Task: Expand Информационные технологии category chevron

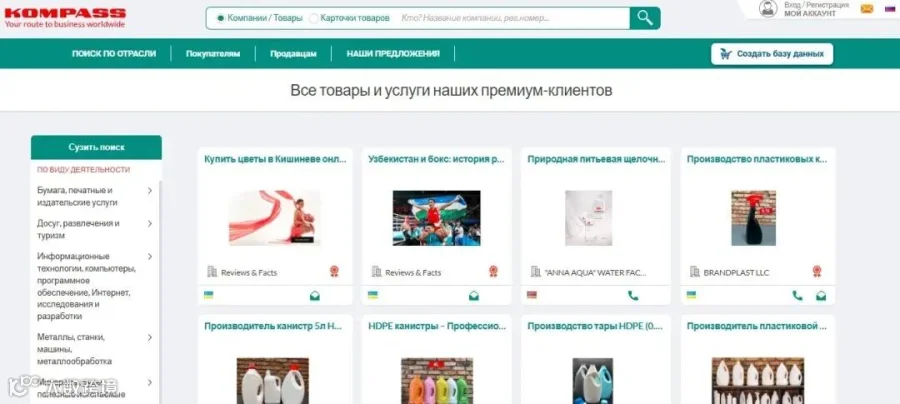Action: click(150, 257)
